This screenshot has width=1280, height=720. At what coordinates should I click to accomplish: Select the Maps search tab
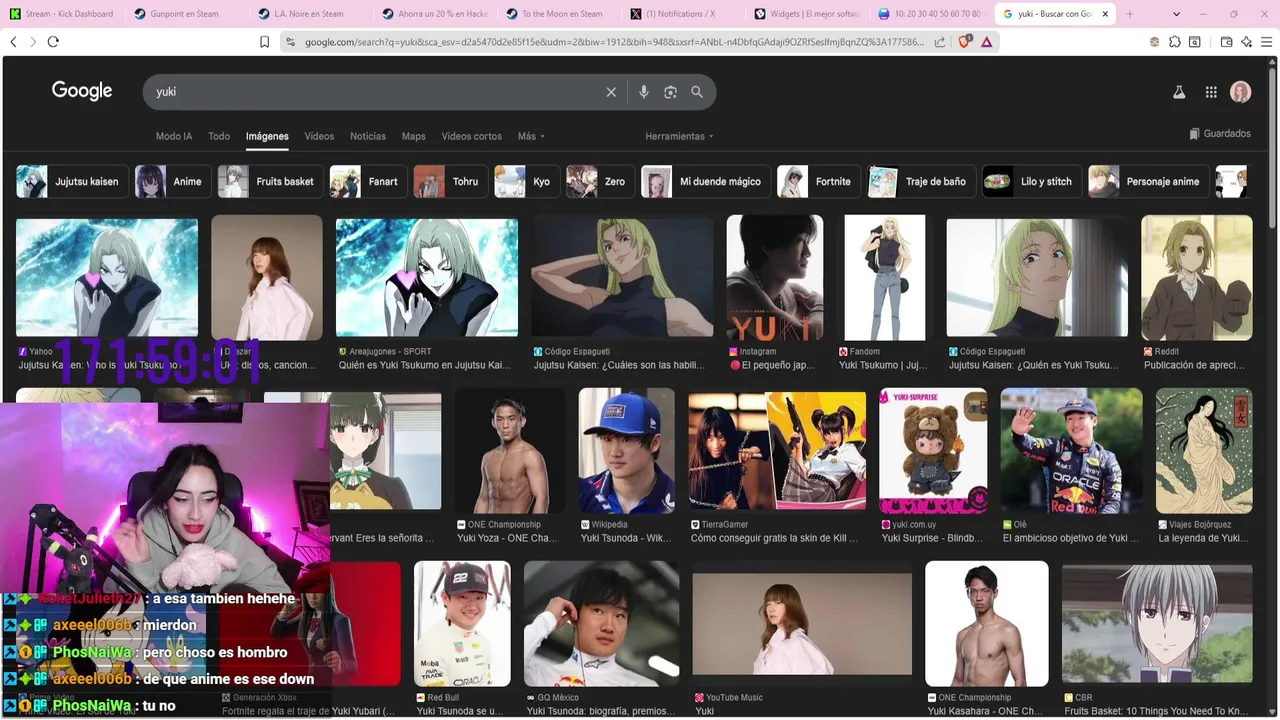click(x=414, y=136)
